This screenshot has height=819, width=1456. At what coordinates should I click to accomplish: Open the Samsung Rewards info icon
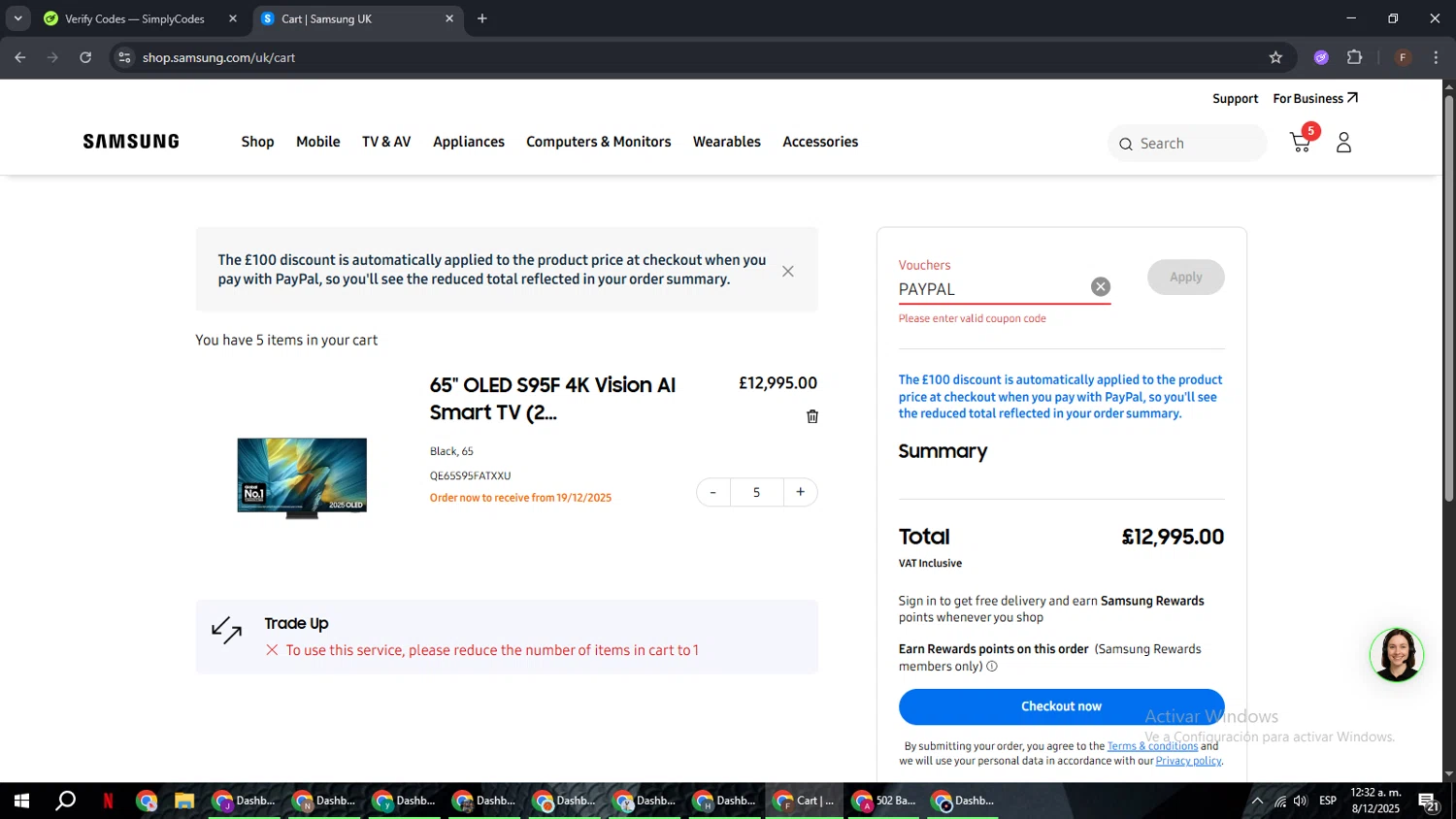click(x=991, y=667)
